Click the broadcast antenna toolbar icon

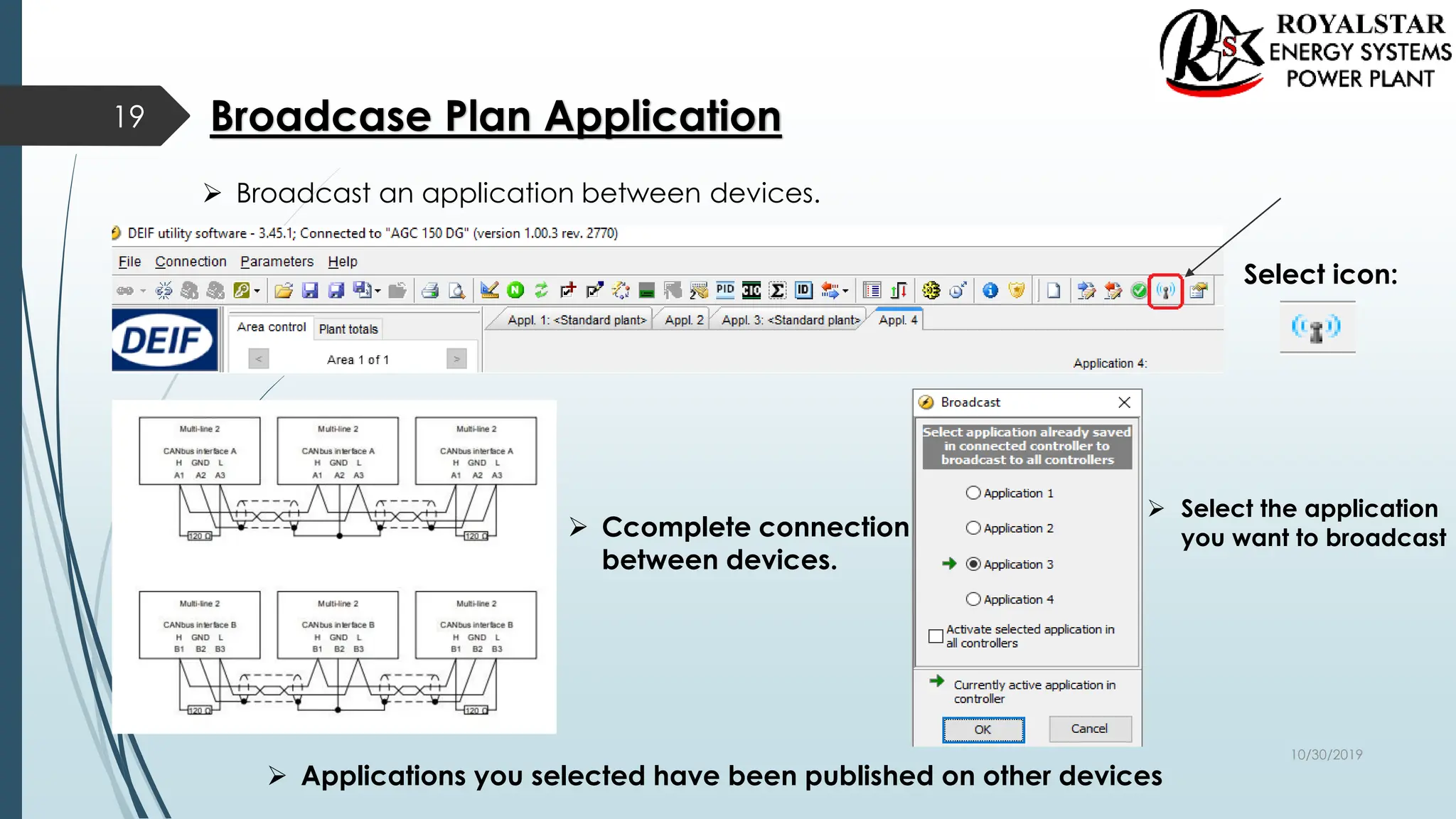tap(1165, 290)
